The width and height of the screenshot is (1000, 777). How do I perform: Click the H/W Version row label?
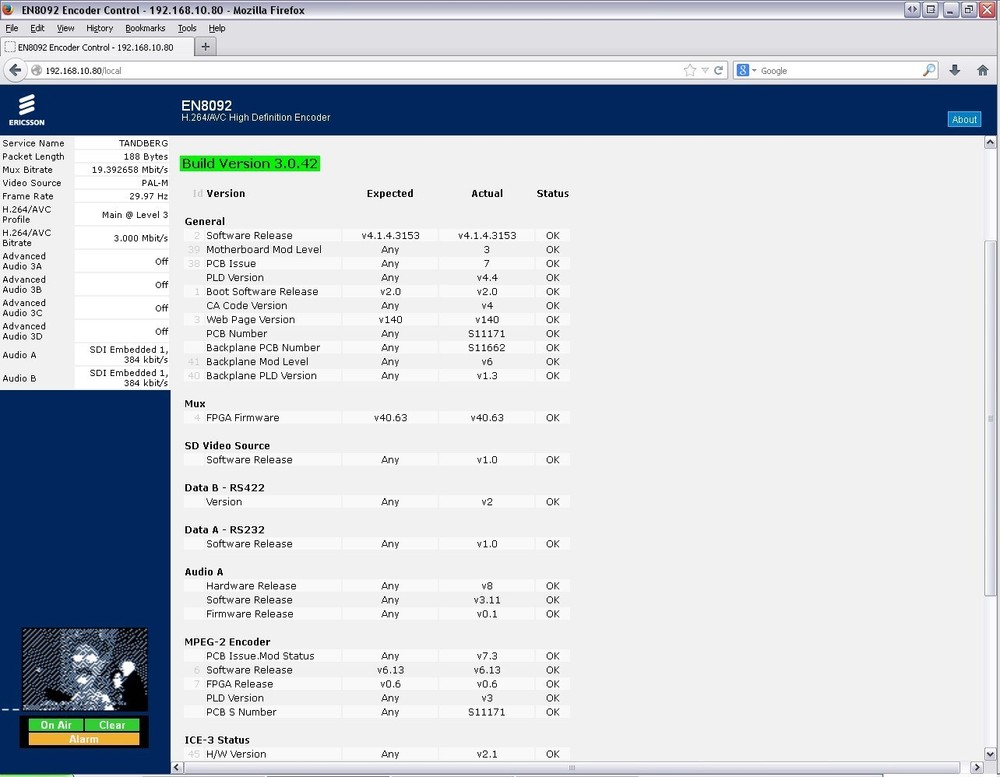coord(236,754)
